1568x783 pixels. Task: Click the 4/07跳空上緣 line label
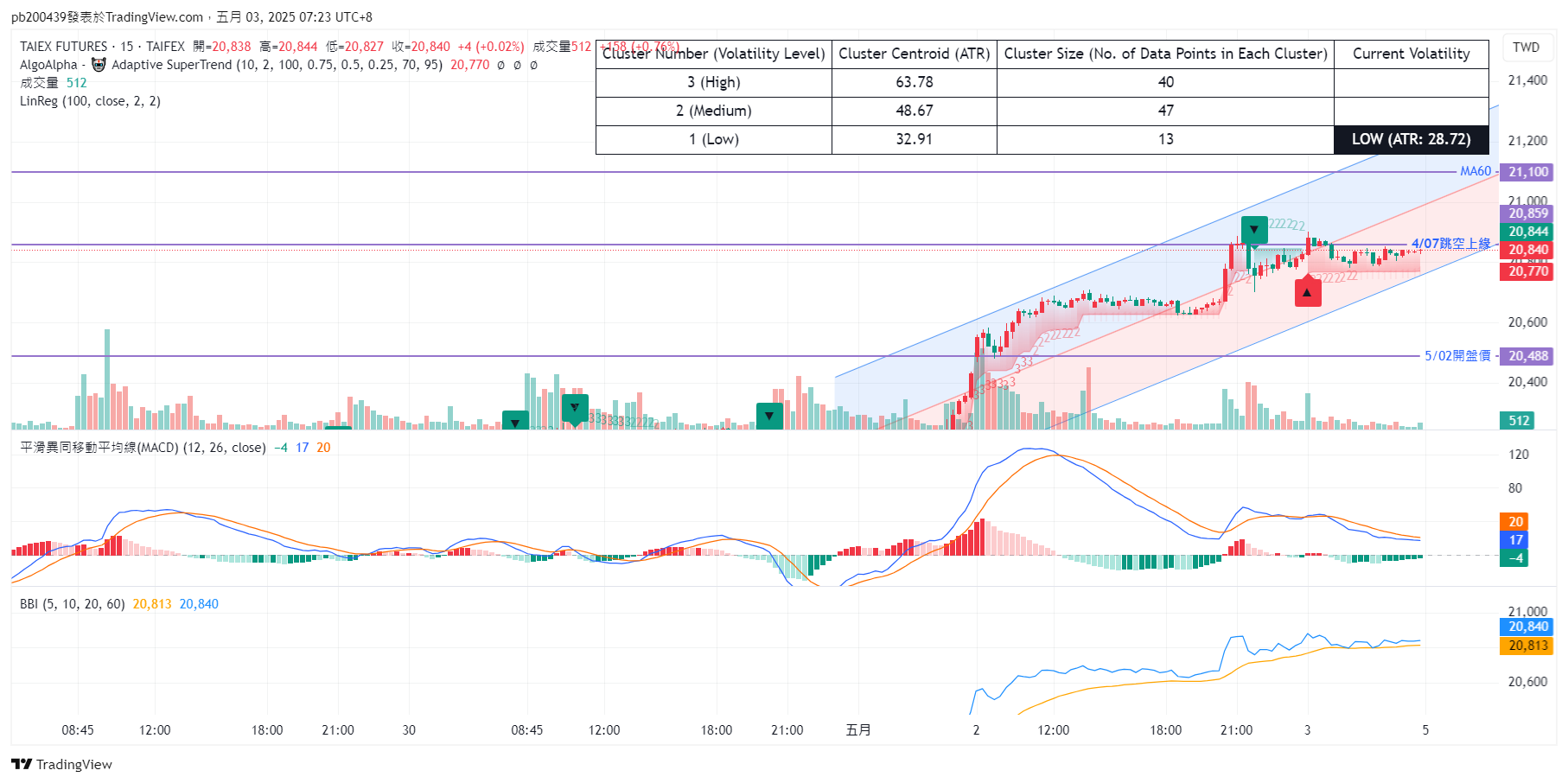point(1451,244)
